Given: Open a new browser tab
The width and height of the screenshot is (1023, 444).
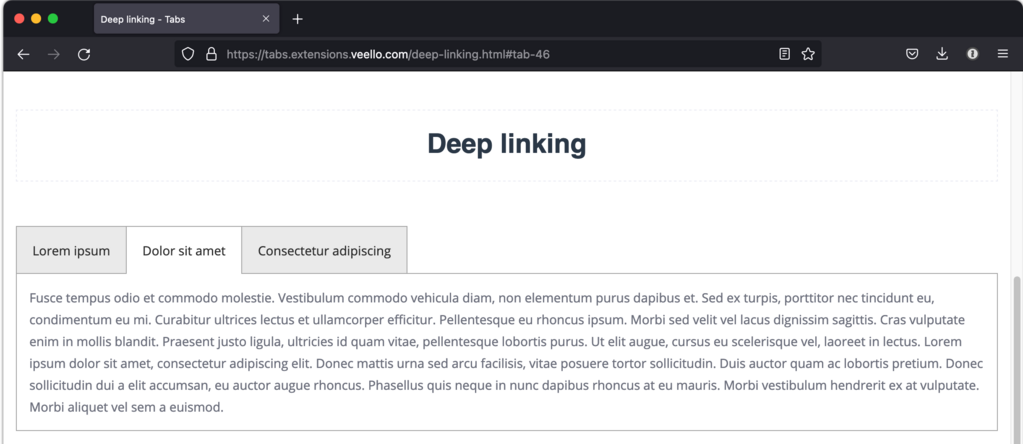Looking at the screenshot, I should 297,19.
